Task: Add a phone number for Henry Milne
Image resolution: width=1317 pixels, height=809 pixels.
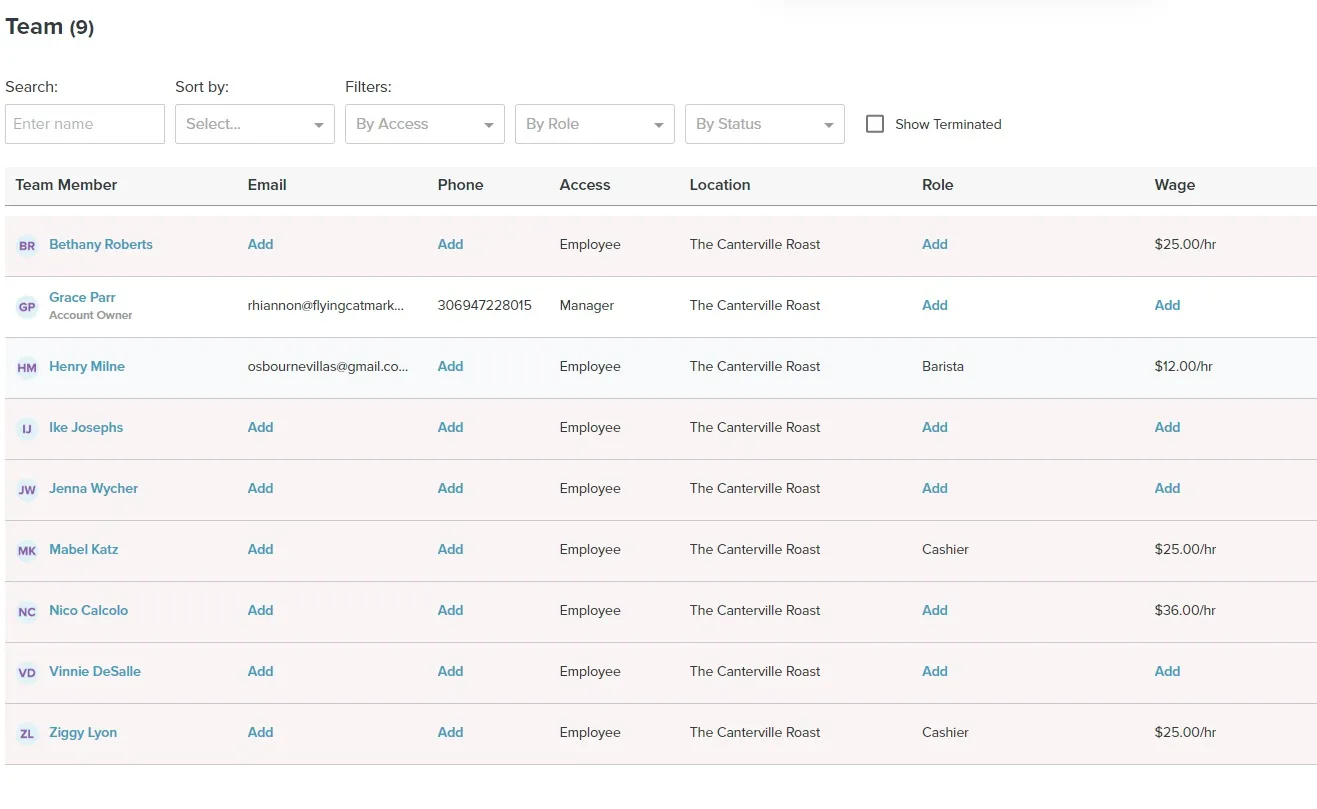Action: point(451,366)
